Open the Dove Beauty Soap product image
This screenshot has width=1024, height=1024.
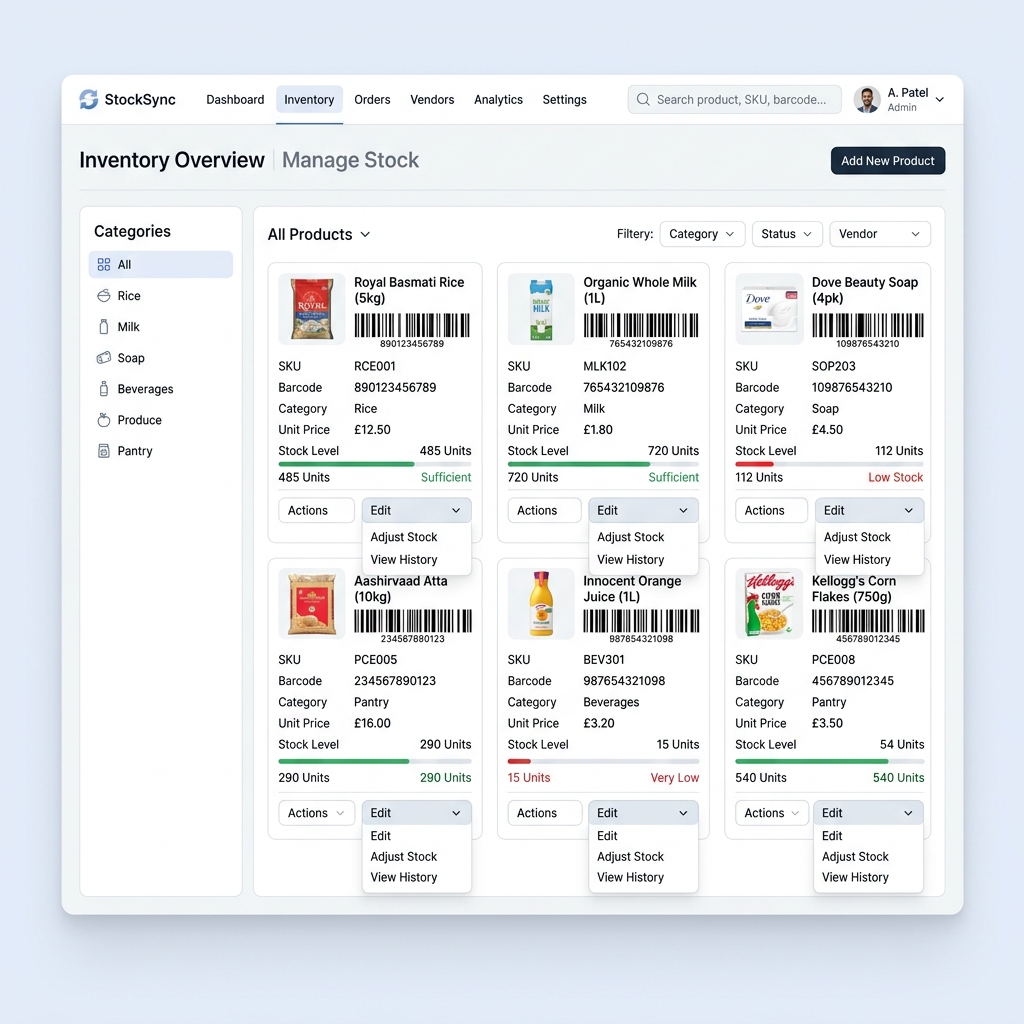769,309
